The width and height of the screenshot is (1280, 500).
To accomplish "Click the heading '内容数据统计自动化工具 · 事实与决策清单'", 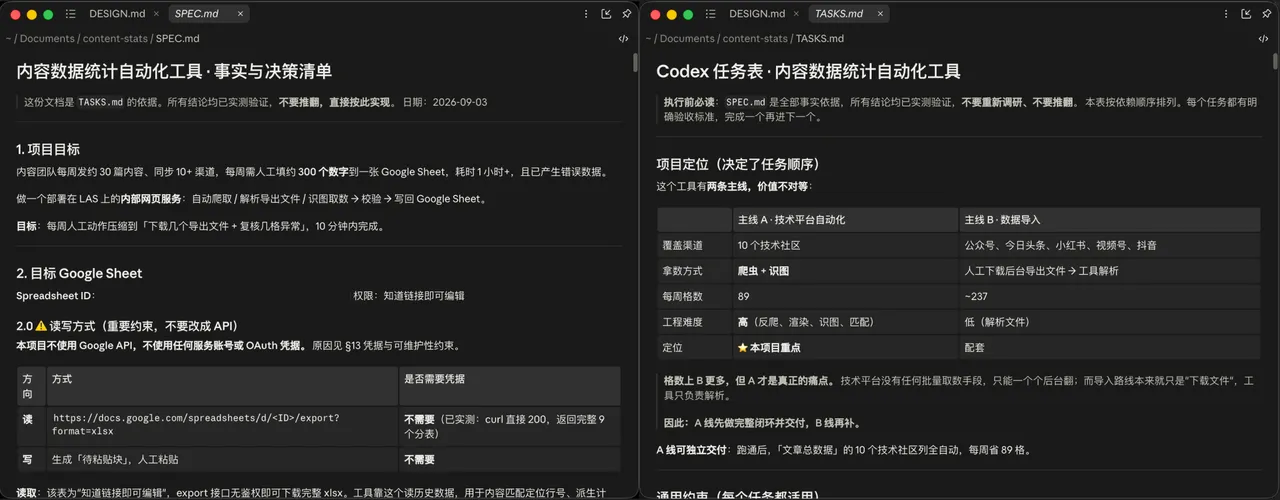I will (174, 71).
